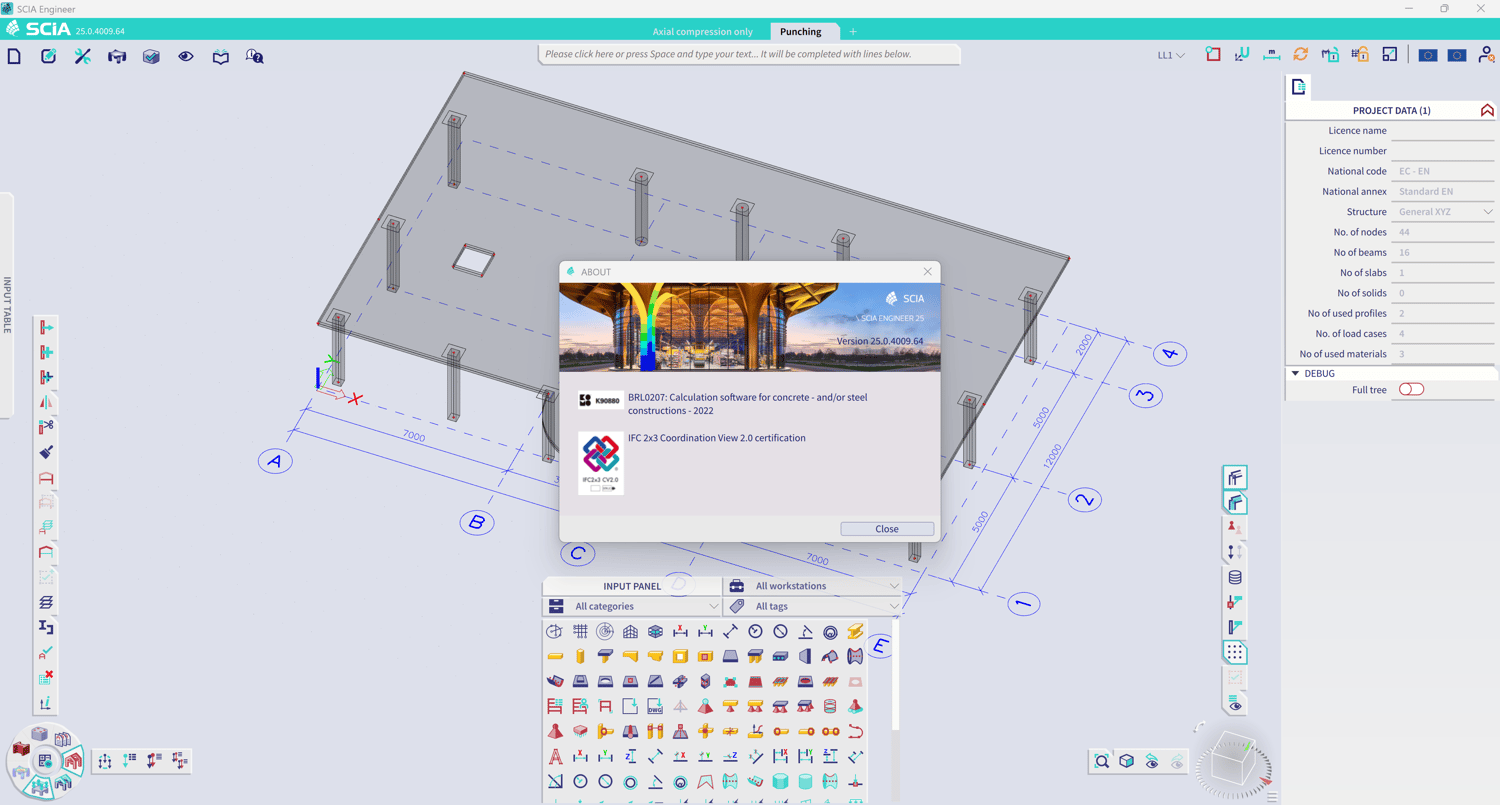This screenshot has height=805, width=1500.
Task: Open the edit project icon in top toolbar
Action: point(48,56)
